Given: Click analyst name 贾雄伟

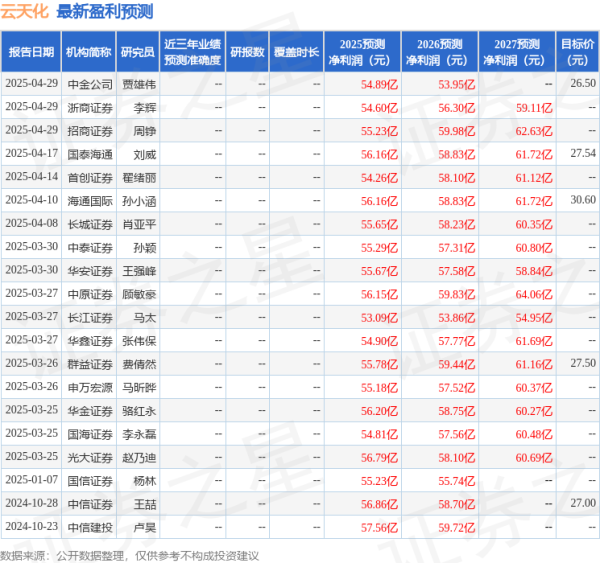Looking at the screenshot, I should (137, 83).
